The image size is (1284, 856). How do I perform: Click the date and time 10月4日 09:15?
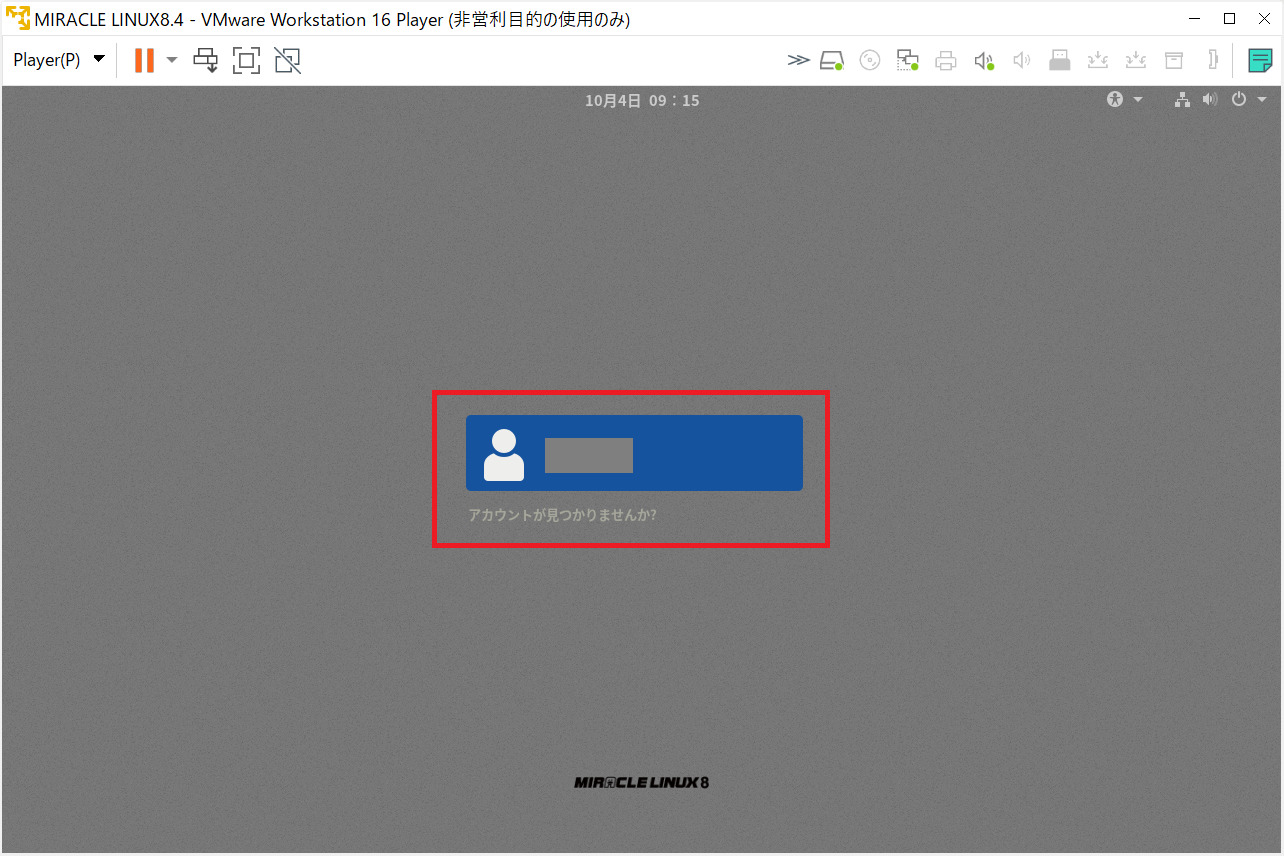click(x=642, y=100)
